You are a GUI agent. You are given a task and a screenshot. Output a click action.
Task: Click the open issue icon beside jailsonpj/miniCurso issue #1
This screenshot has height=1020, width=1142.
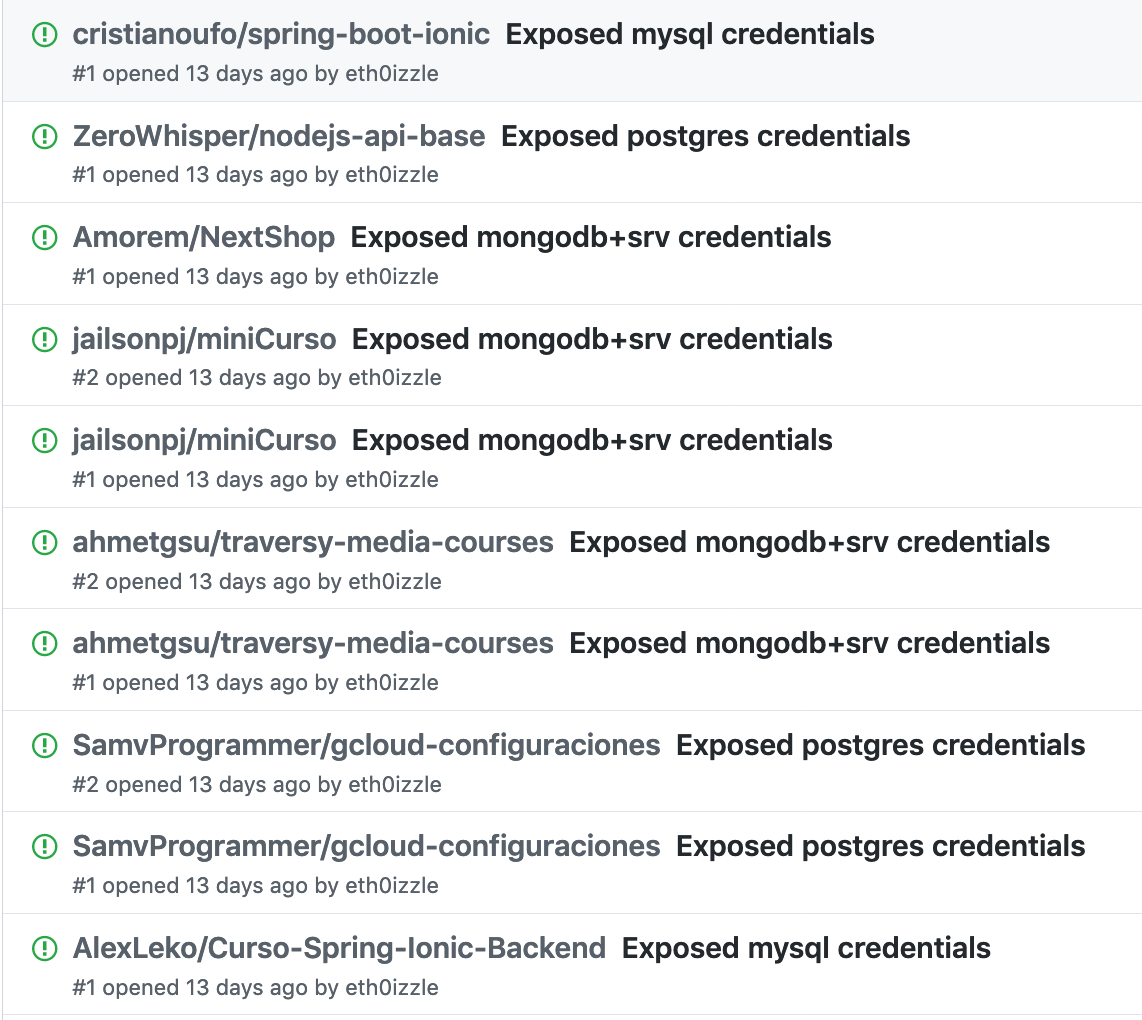coord(44,440)
